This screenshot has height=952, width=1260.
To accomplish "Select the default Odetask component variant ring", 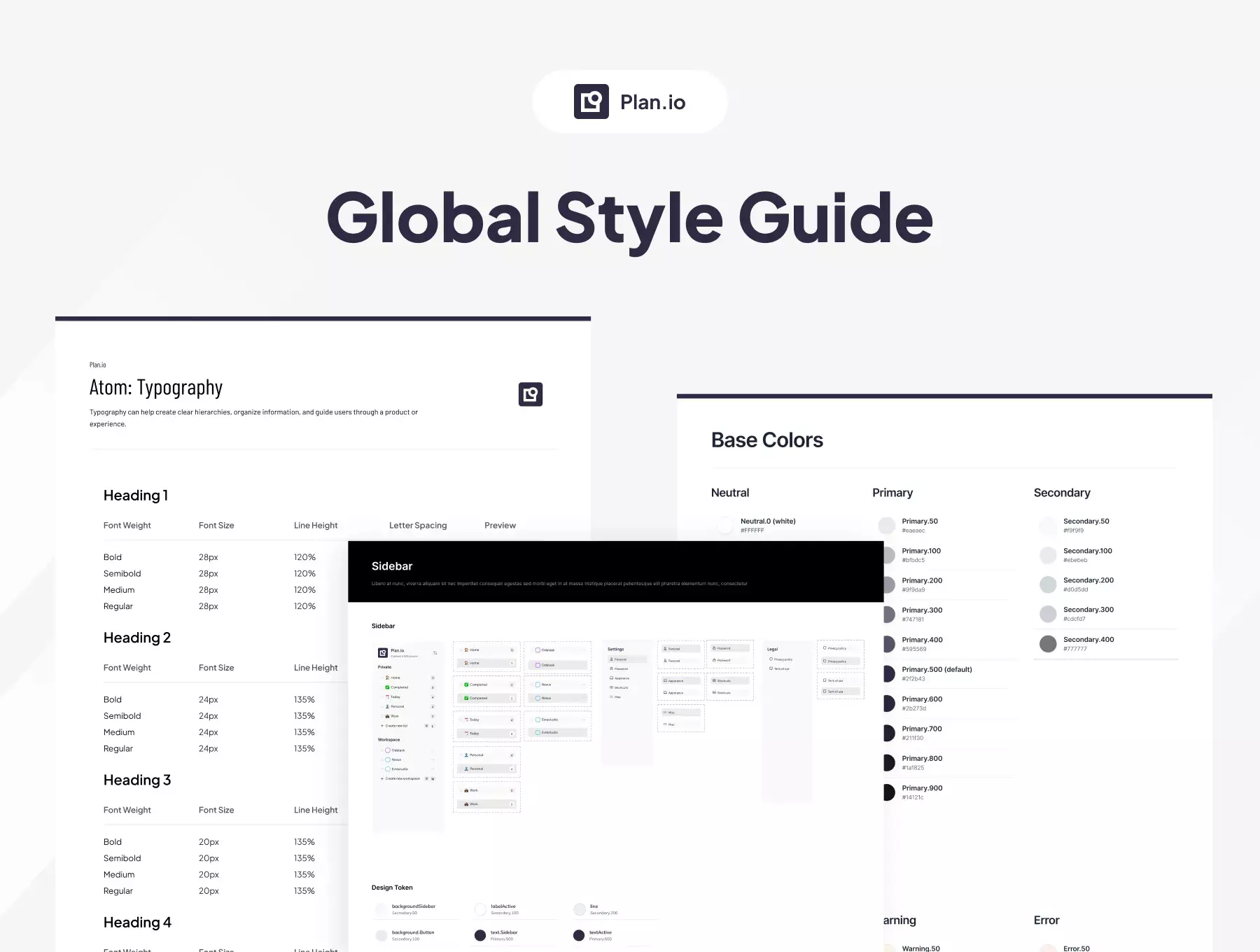I will [538, 650].
